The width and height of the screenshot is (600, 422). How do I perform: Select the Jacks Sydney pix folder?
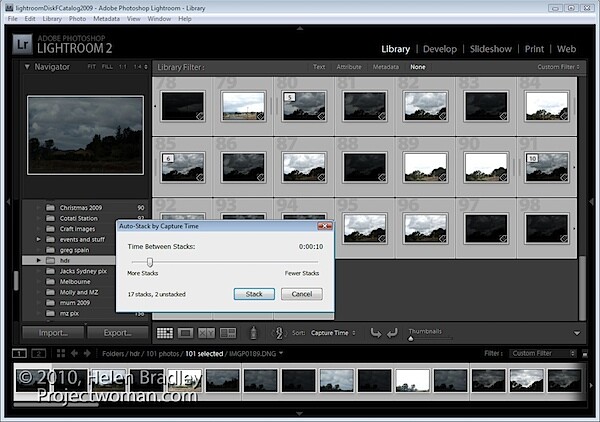pyautogui.click(x=83, y=271)
